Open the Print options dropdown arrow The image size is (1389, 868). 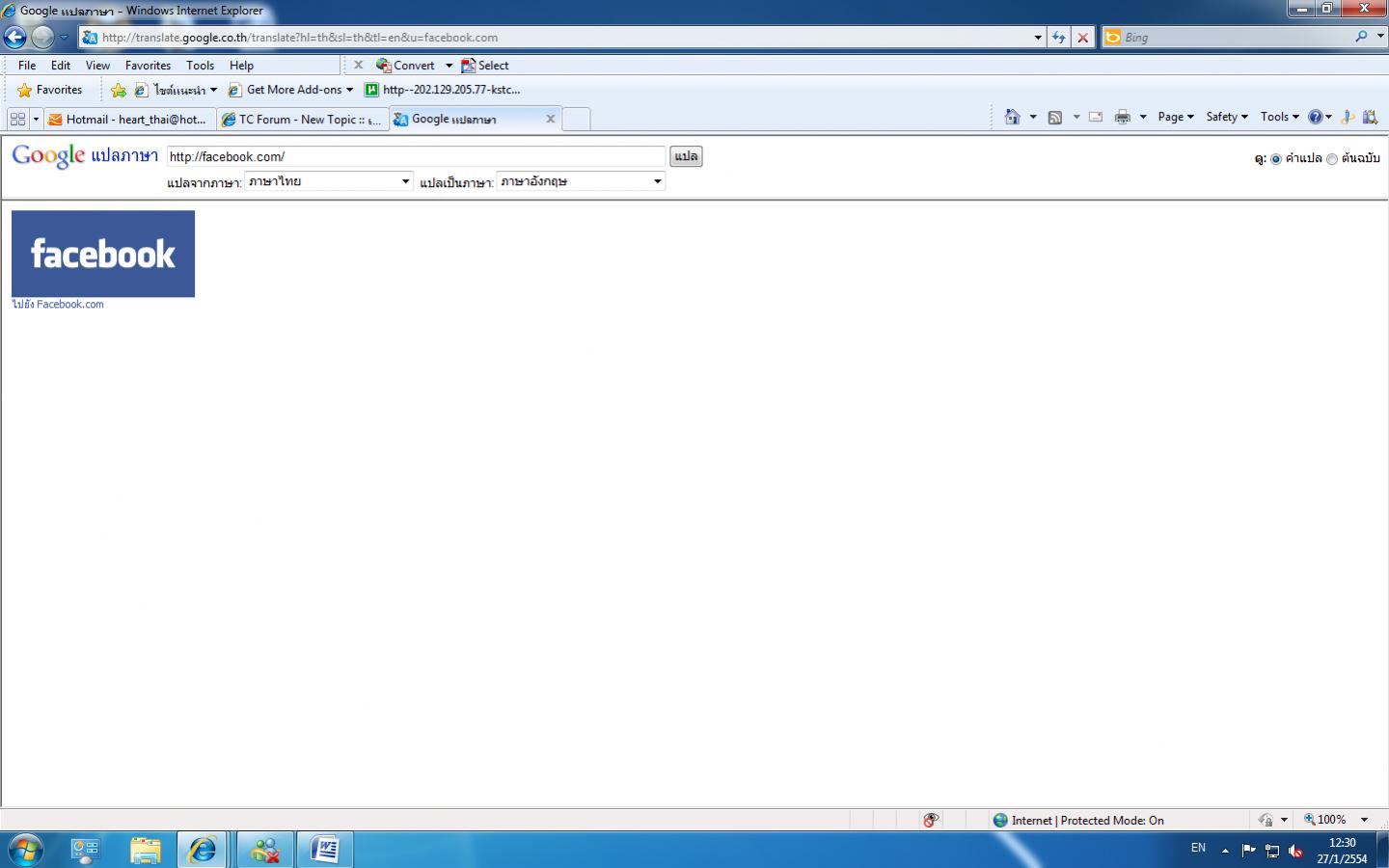(x=1143, y=117)
